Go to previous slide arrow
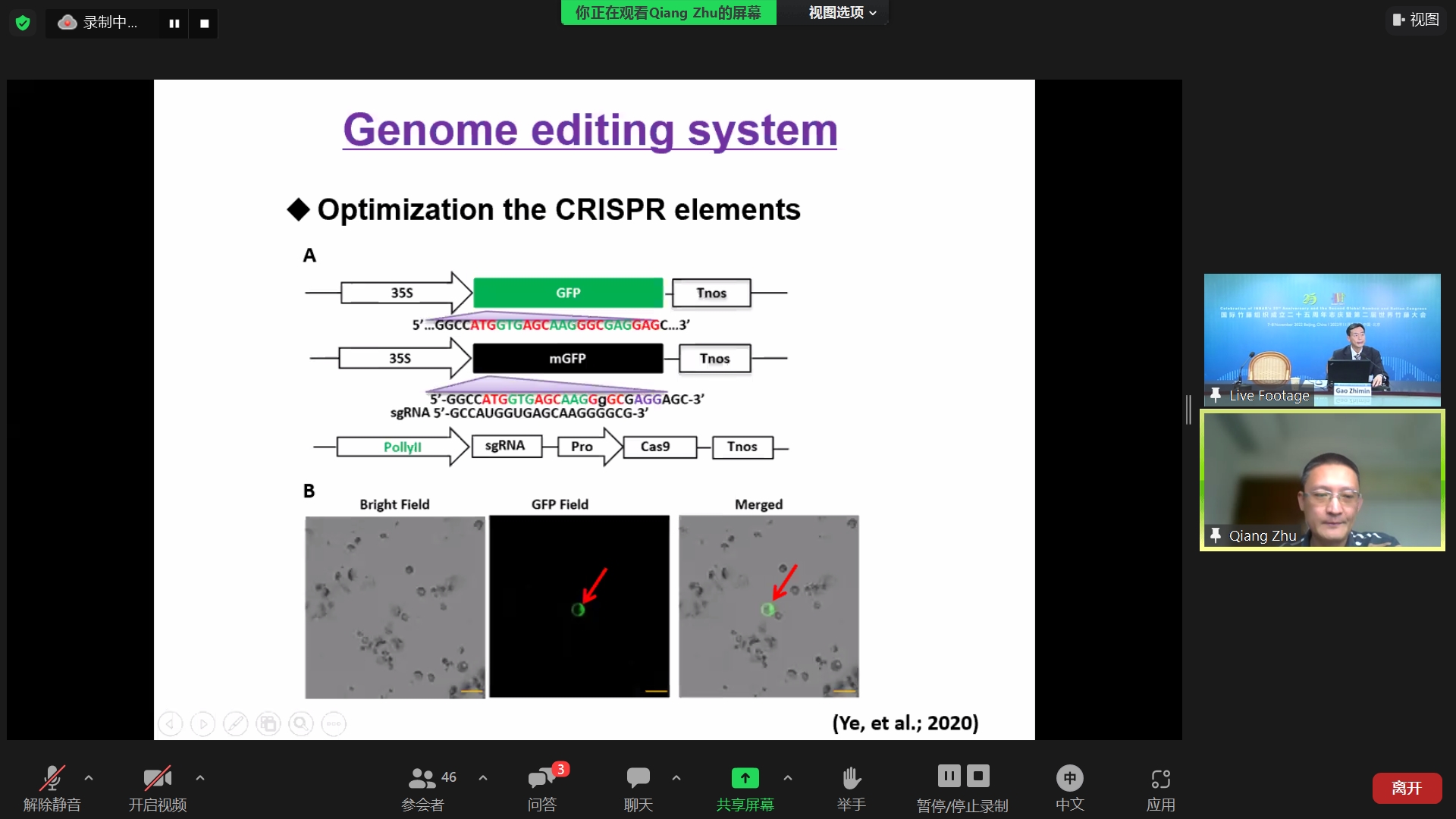The width and height of the screenshot is (1456, 819). pos(171,723)
